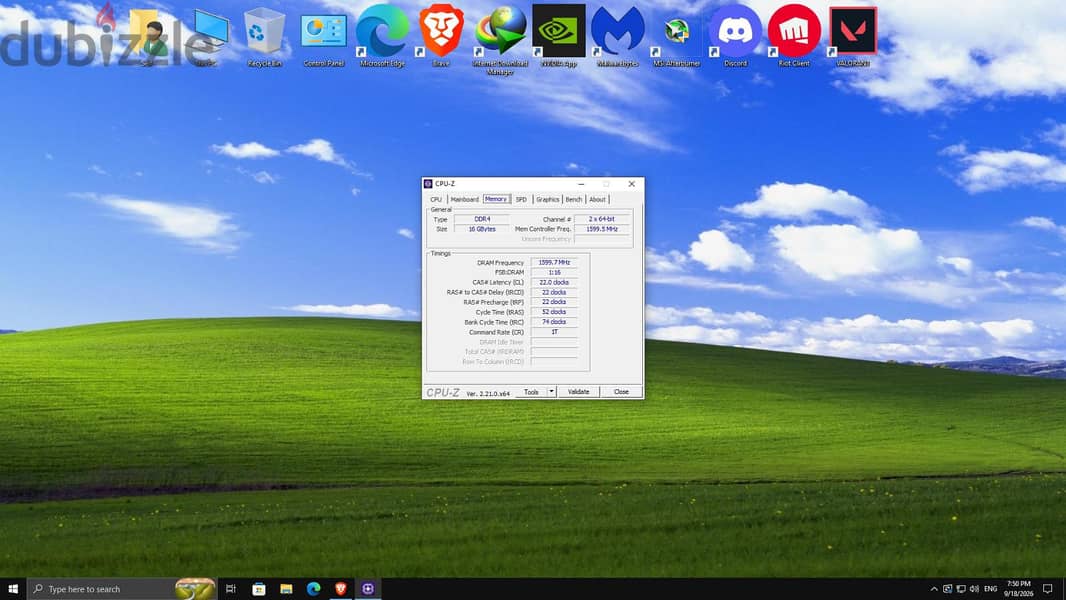
Task: Click the Bank Cycle Time value 74 clocks
Action: (554, 322)
